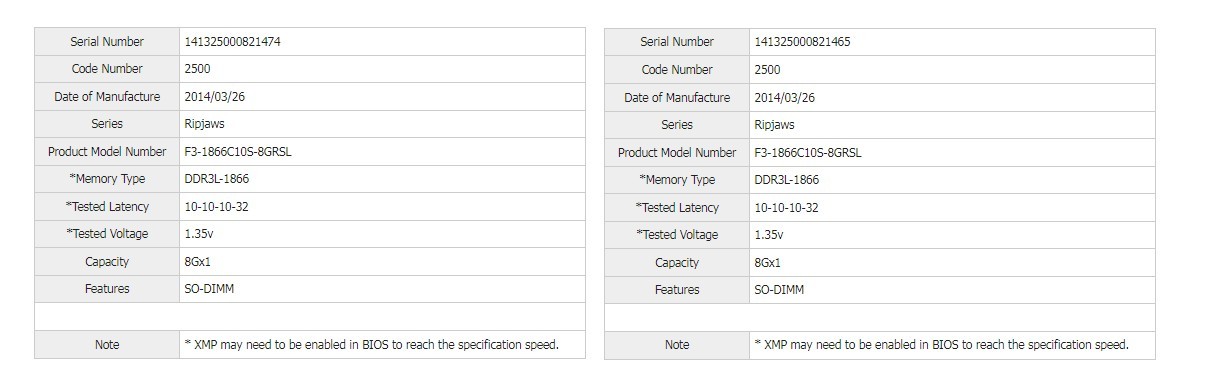The height and width of the screenshot is (389, 1219).
Task: Click the left table's Code Number value 2500
Action: point(197,69)
